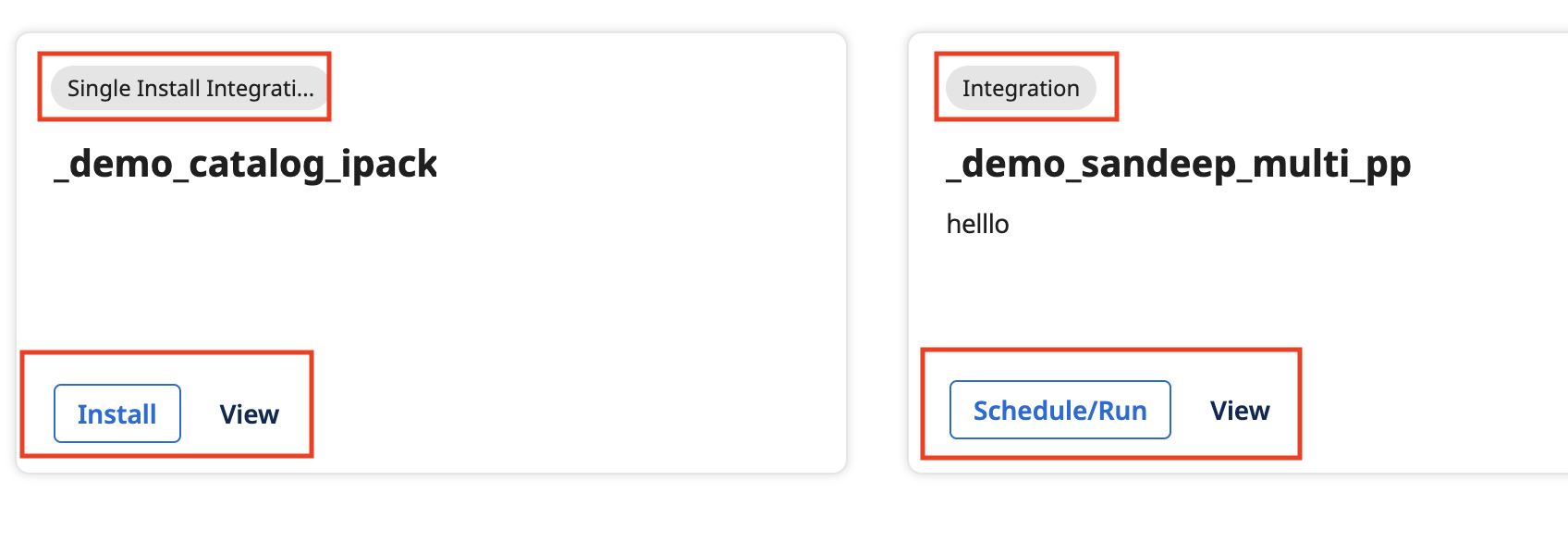Open View for _demo_sandeep_multi_pp
Viewport: 1568px width, 542px height.
[x=1240, y=410]
